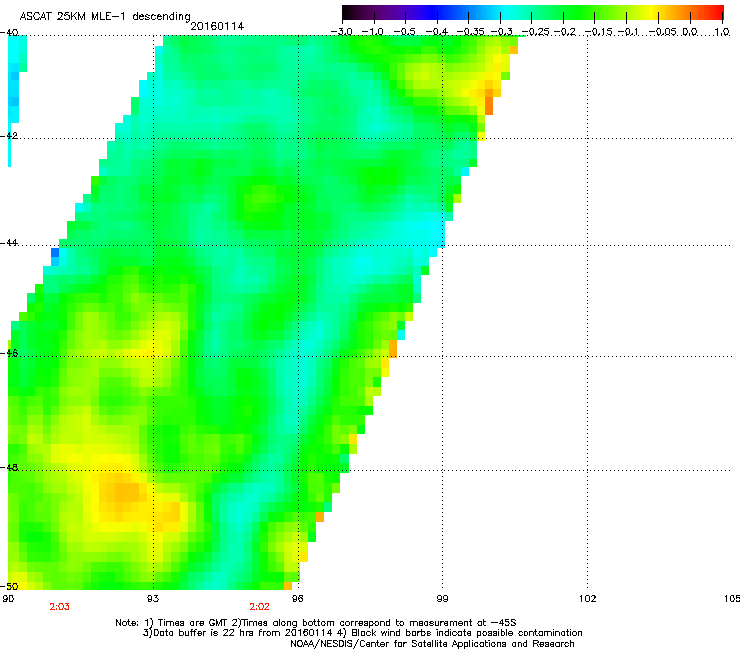The width and height of the screenshot is (740, 650).
Task: Click the -1.0 color scale label
Action: 372,32
